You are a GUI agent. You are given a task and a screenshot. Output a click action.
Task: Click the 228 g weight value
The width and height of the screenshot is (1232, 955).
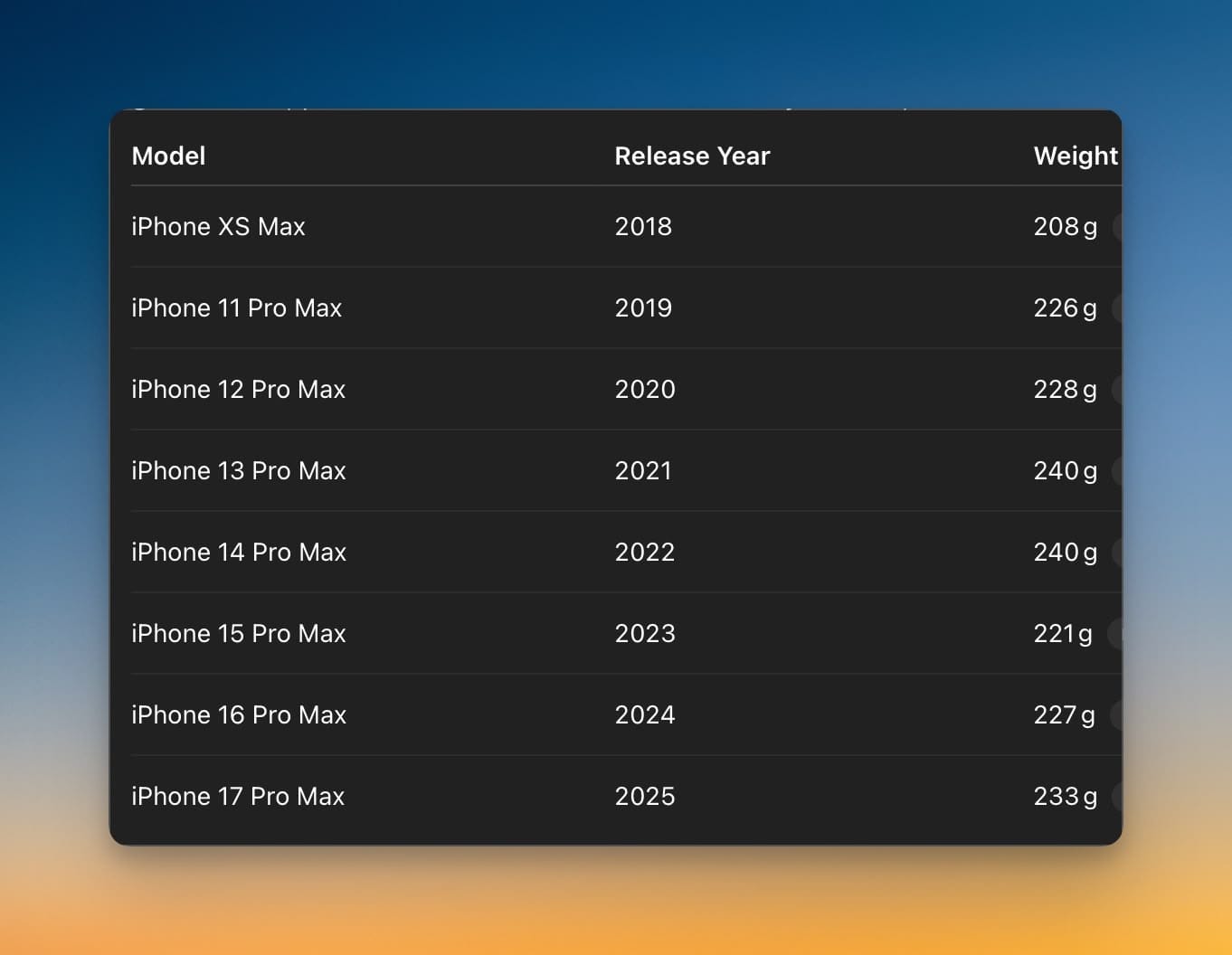click(x=1065, y=390)
